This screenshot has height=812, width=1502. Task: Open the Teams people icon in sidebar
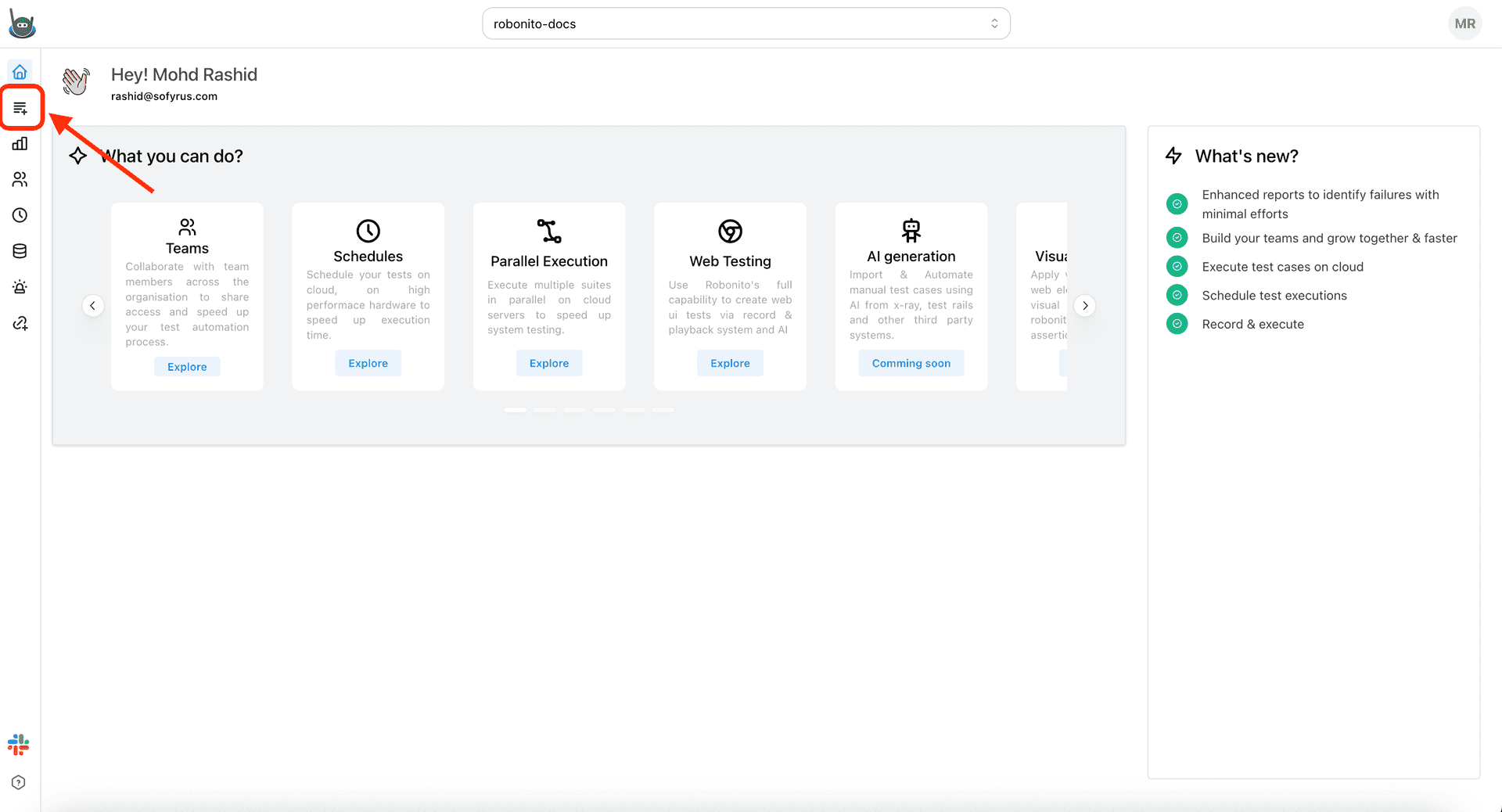(x=20, y=180)
